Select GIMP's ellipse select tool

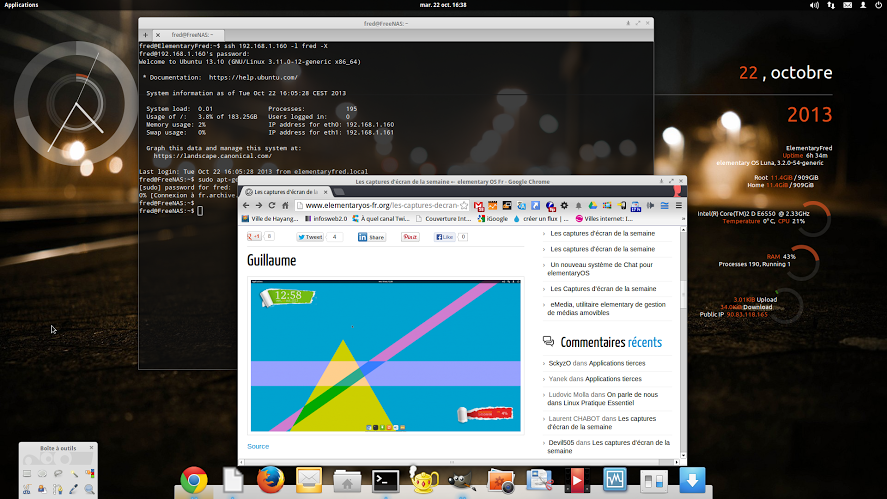(42, 474)
